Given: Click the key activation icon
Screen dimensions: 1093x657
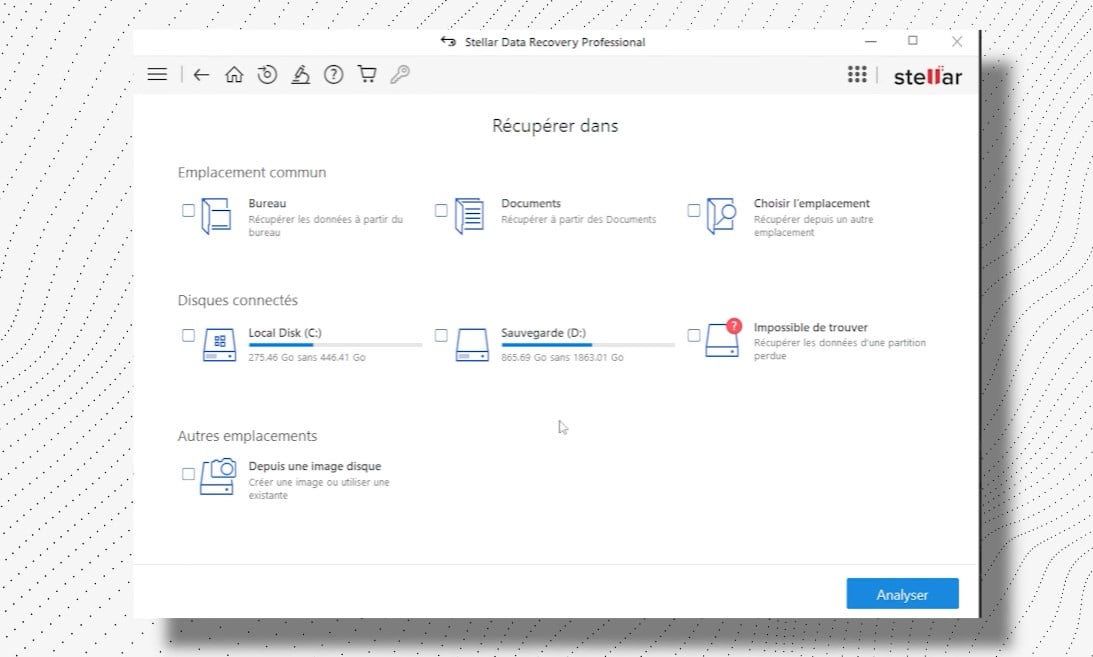Looking at the screenshot, I should coord(400,74).
